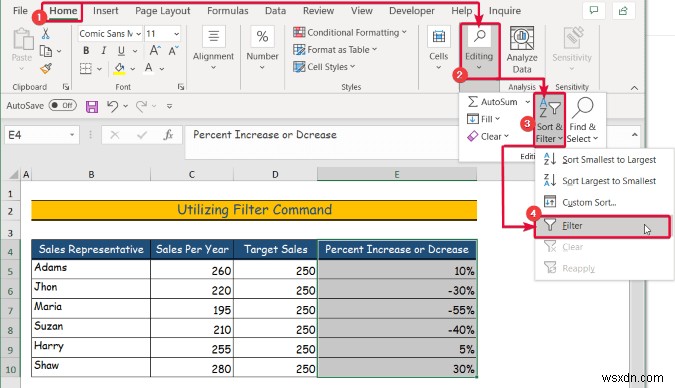This screenshot has width=675, height=388.
Task: Switch to the Insert tab
Action: 105,11
